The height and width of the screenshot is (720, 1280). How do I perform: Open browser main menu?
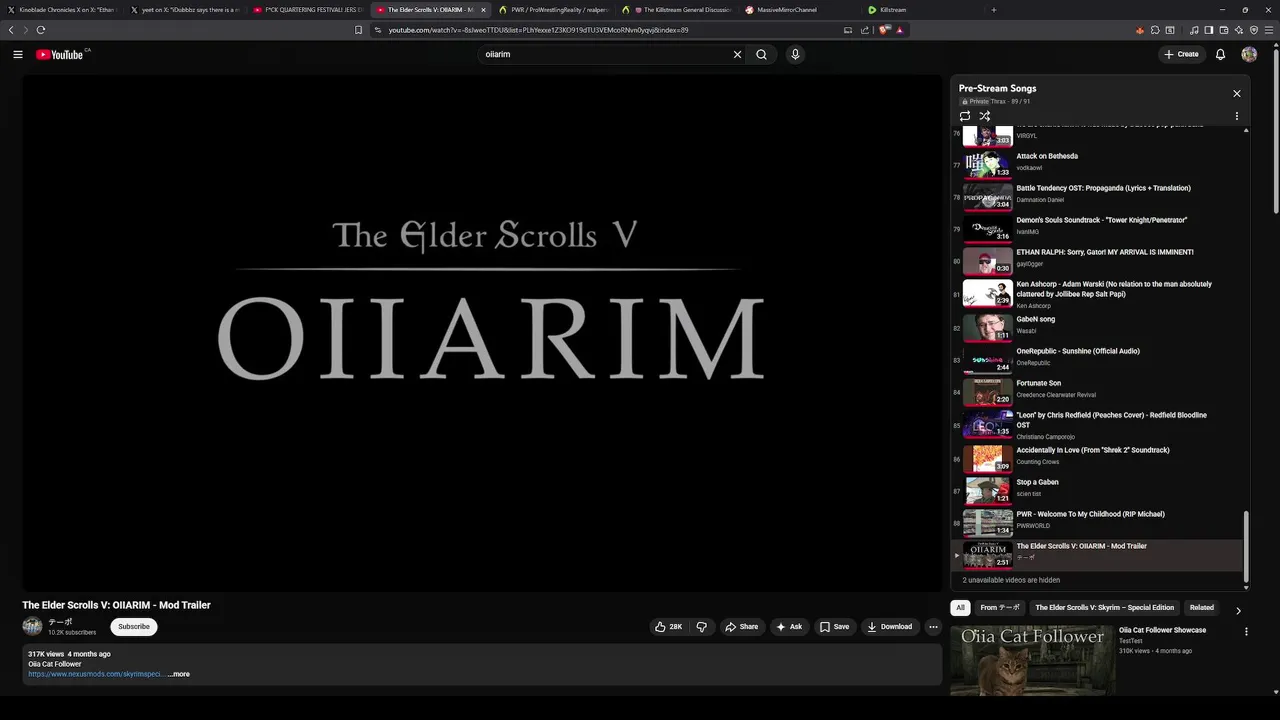click(1269, 30)
